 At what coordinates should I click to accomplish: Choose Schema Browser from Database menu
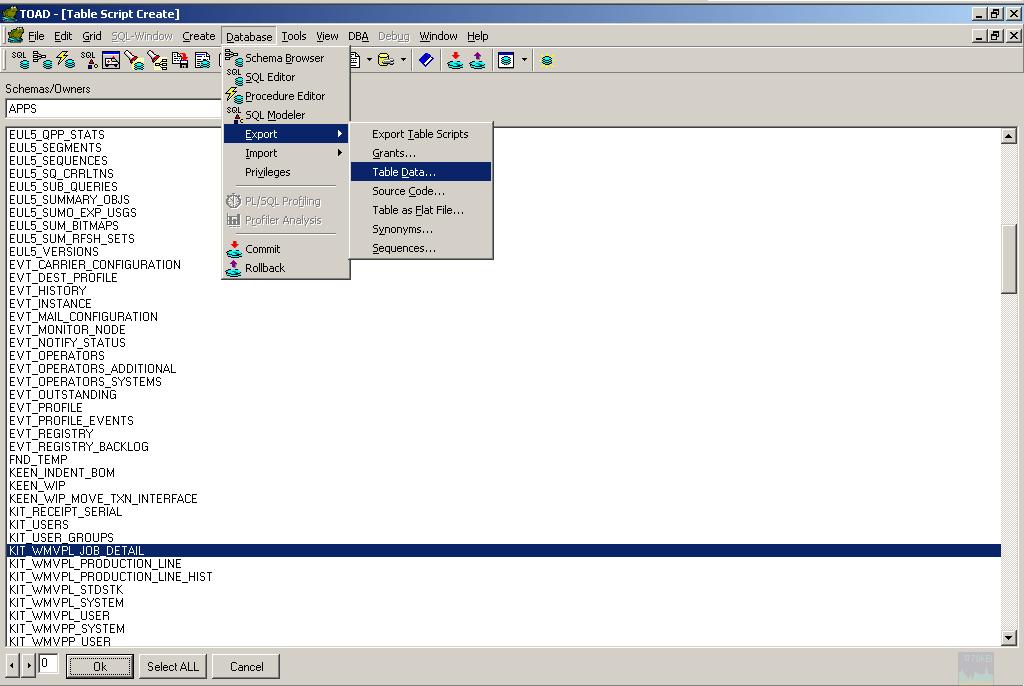[285, 58]
